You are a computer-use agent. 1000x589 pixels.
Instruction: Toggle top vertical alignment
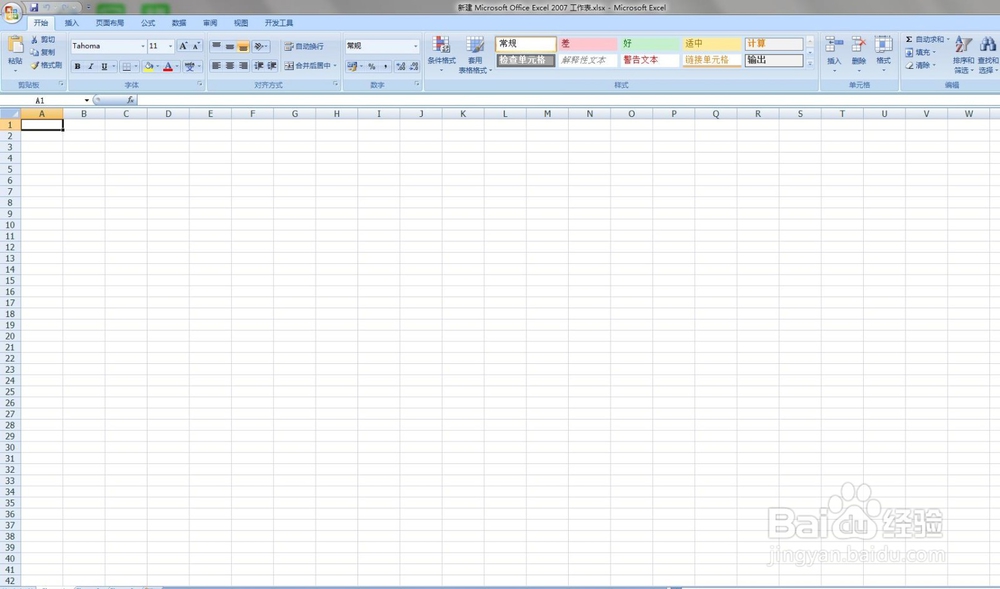point(216,46)
